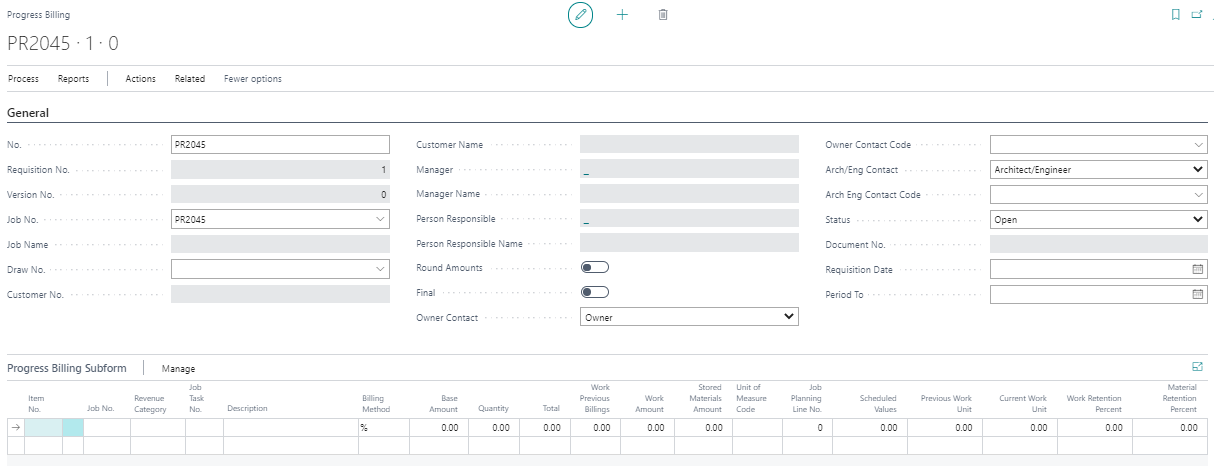Open the Status dropdown

1199,219
